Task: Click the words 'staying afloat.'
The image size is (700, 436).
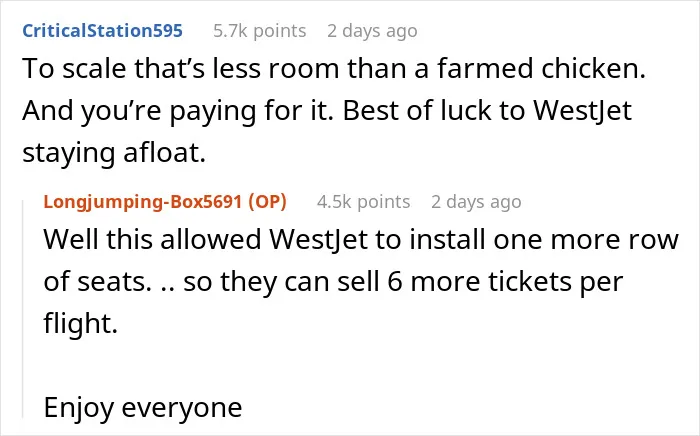Action: (x=114, y=153)
